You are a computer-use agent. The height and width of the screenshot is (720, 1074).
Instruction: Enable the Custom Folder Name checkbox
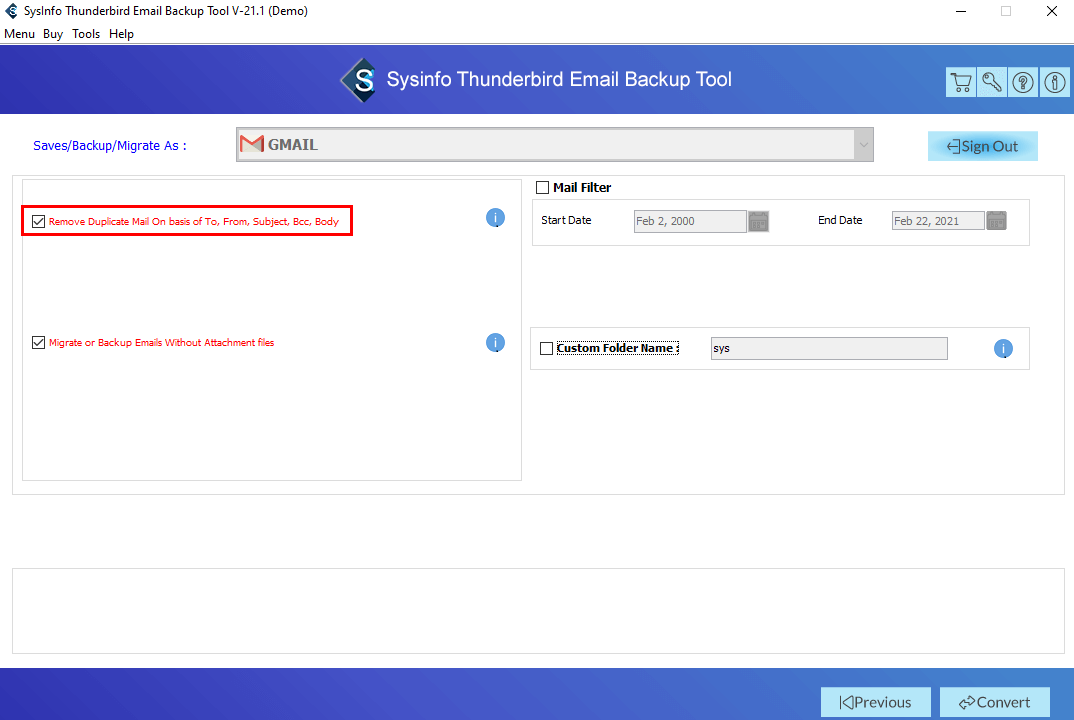click(547, 349)
